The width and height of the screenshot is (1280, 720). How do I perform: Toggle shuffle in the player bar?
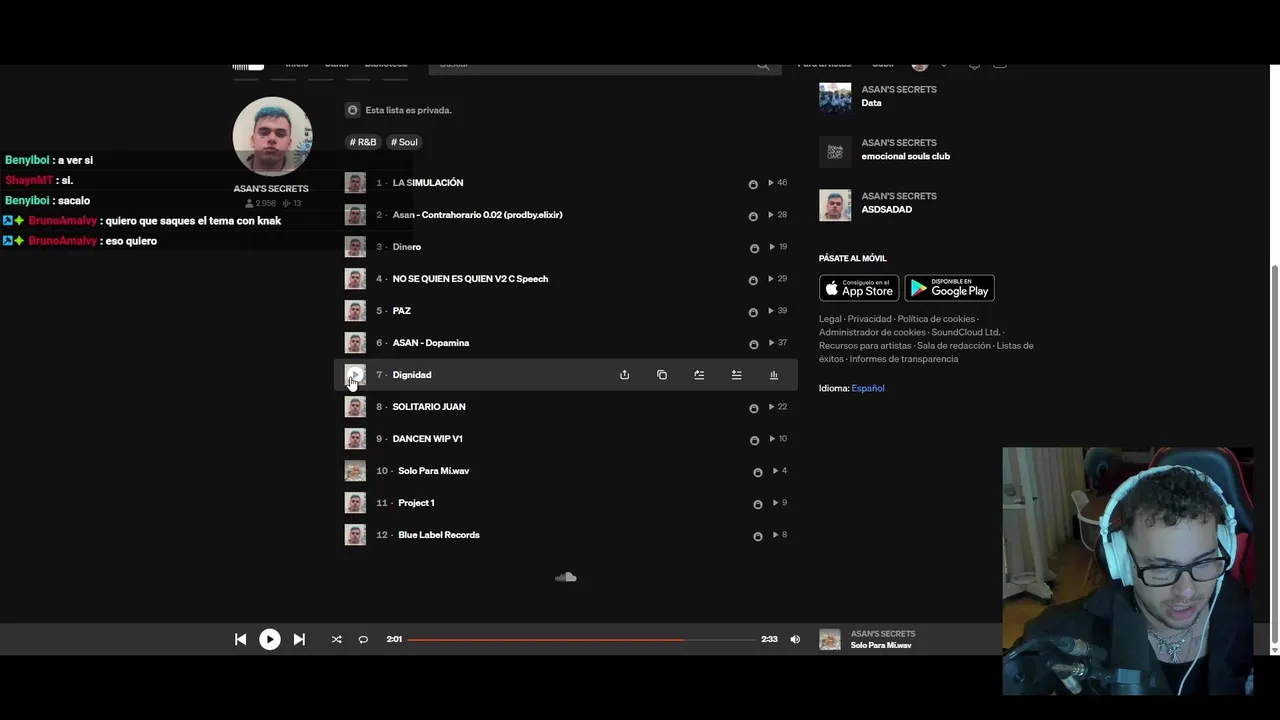(x=336, y=639)
